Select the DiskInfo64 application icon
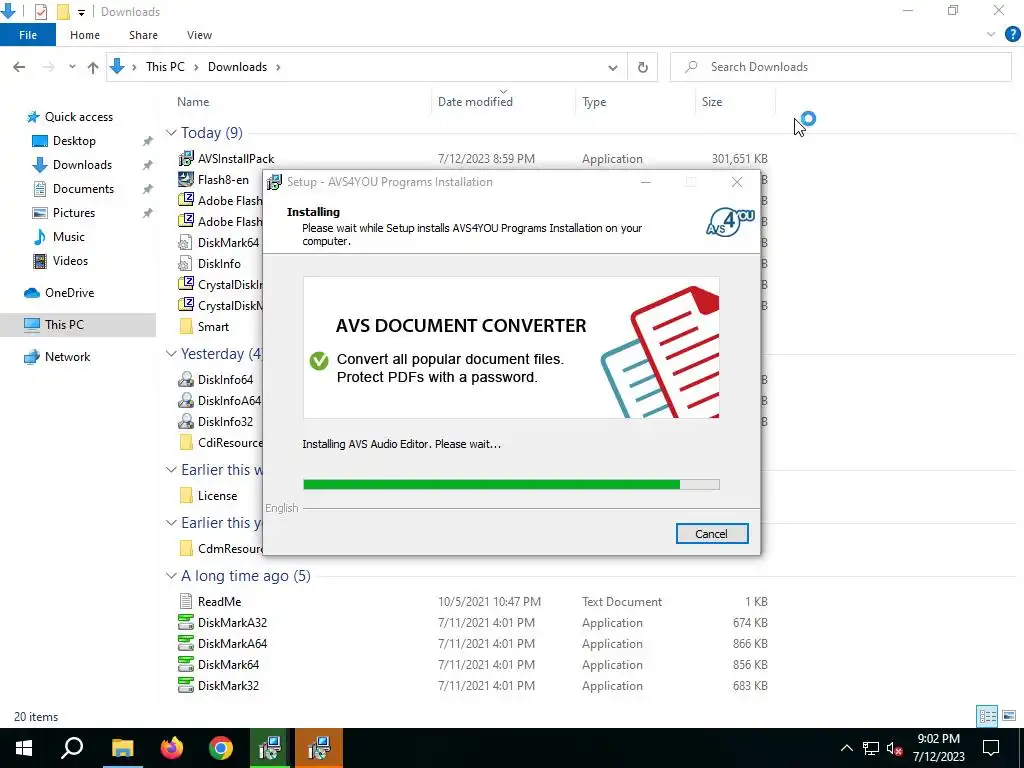The image size is (1024, 768). point(186,379)
